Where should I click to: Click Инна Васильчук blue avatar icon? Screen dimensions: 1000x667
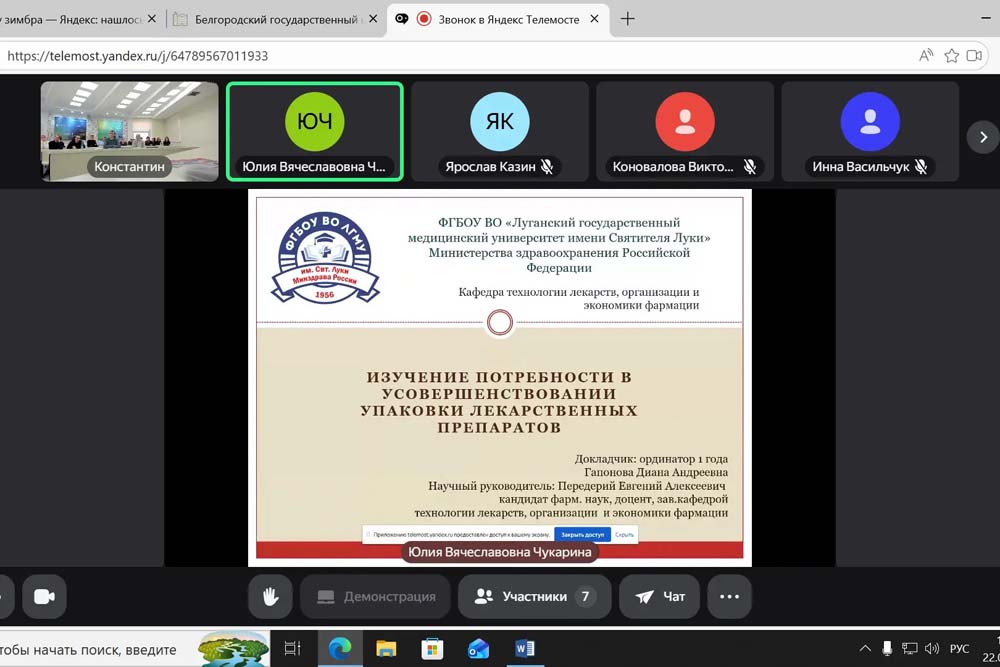pos(870,121)
